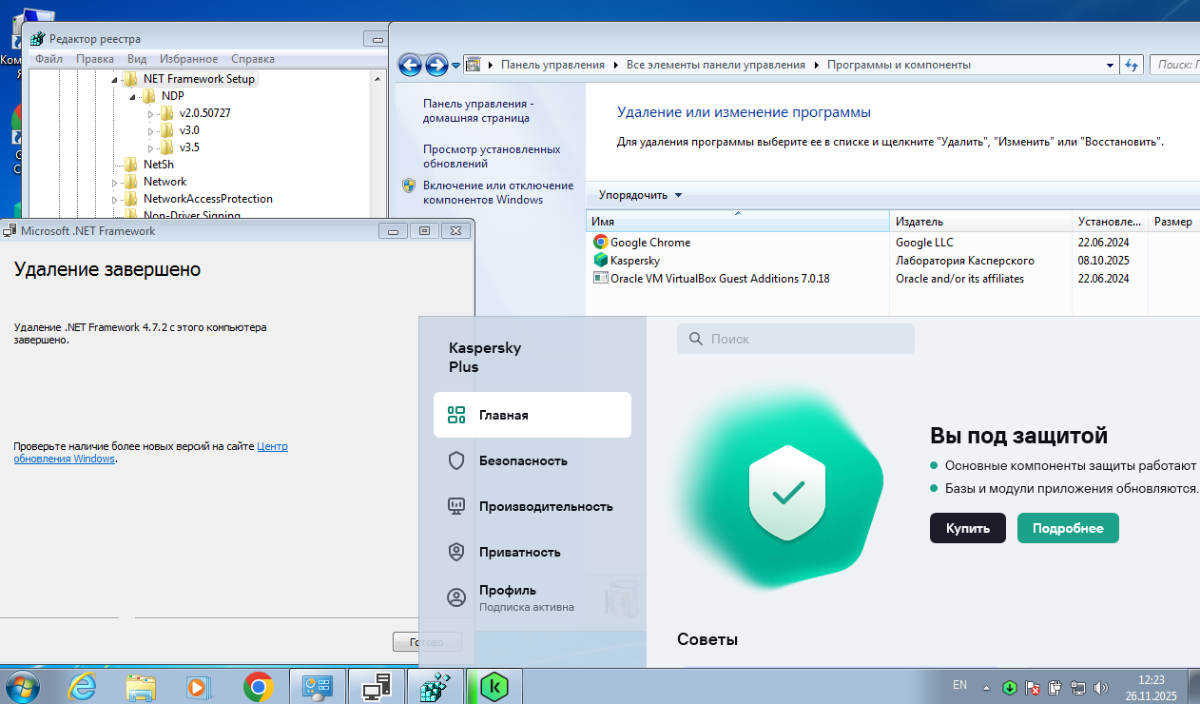Open 'Главная' tab in Kaspersky sidebar
This screenshot has width=1200, height=704.
(x=532, y=415)
